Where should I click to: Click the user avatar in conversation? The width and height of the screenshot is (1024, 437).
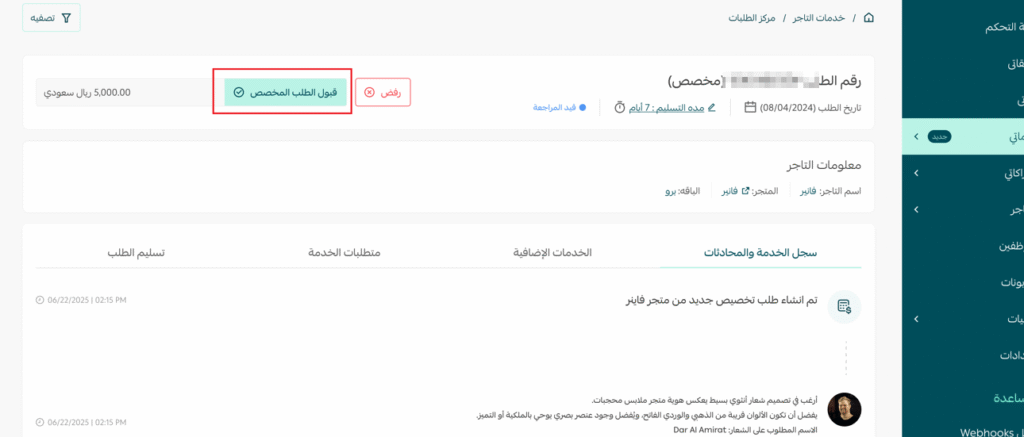[844, 409]
